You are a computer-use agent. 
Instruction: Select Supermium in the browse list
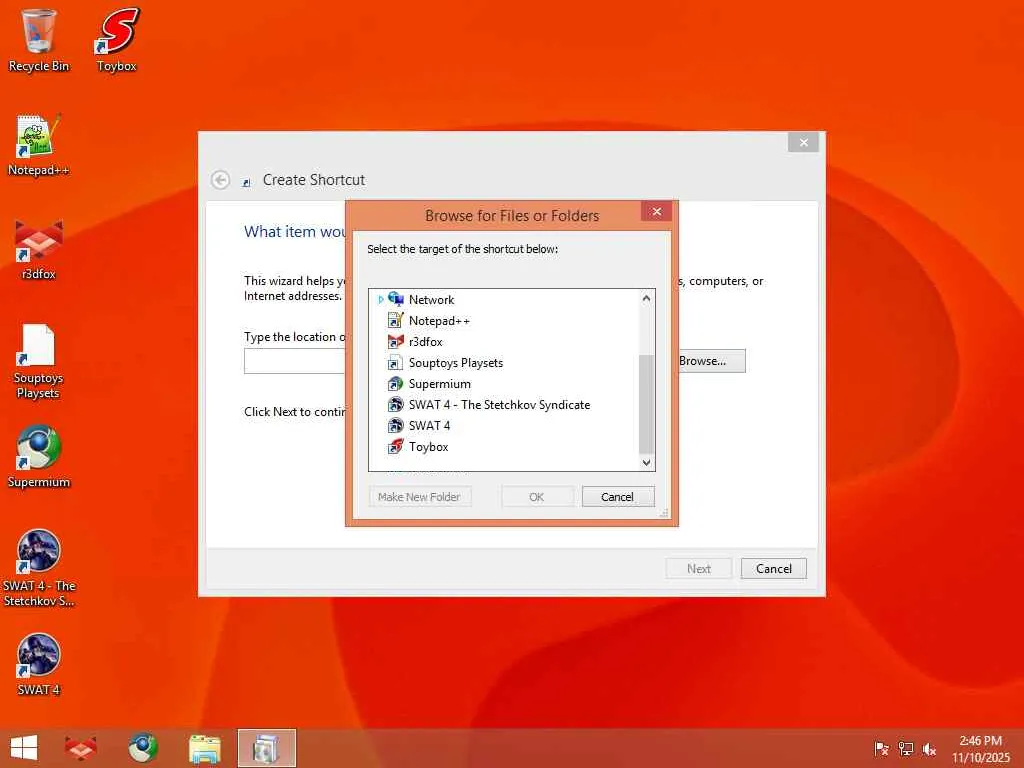tap(440, 383)
